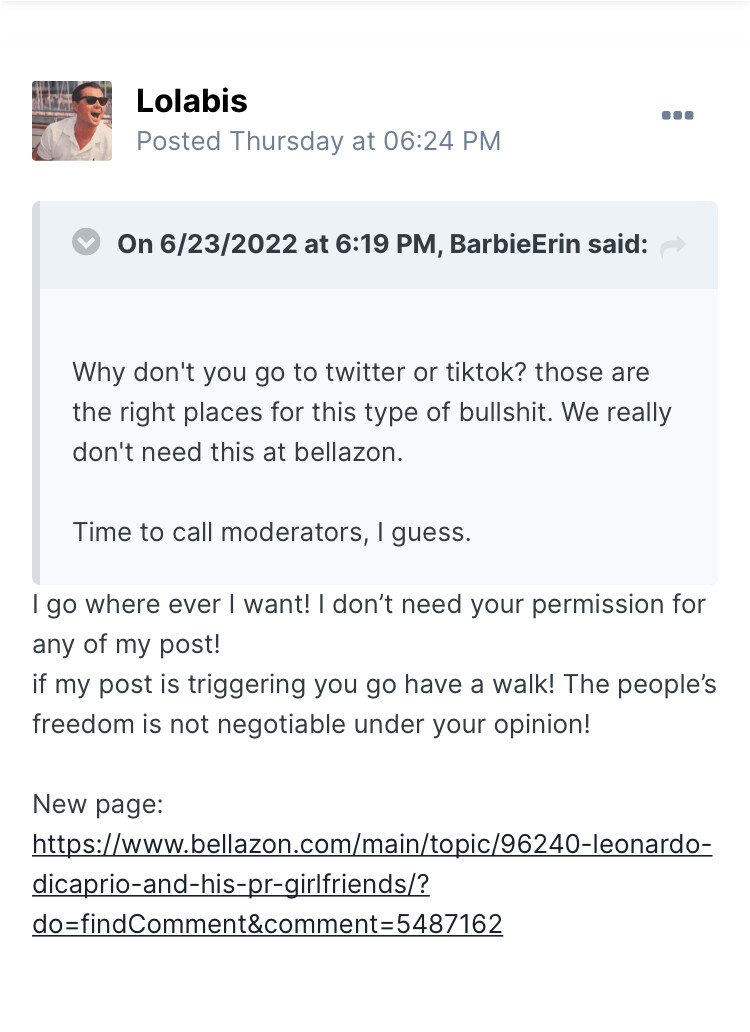The height and width of the screenshot is (1032, 750).
Task: Click the "New page:" text label
Action: coord(98,804)
